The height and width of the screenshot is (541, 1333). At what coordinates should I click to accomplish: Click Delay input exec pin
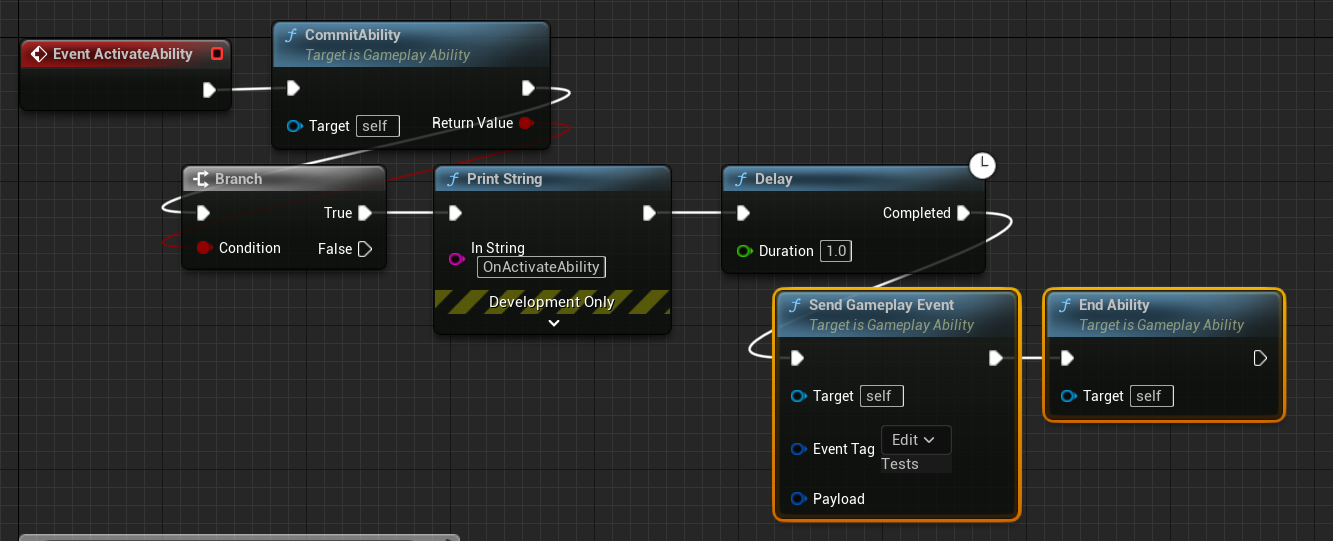coord(743,212)
